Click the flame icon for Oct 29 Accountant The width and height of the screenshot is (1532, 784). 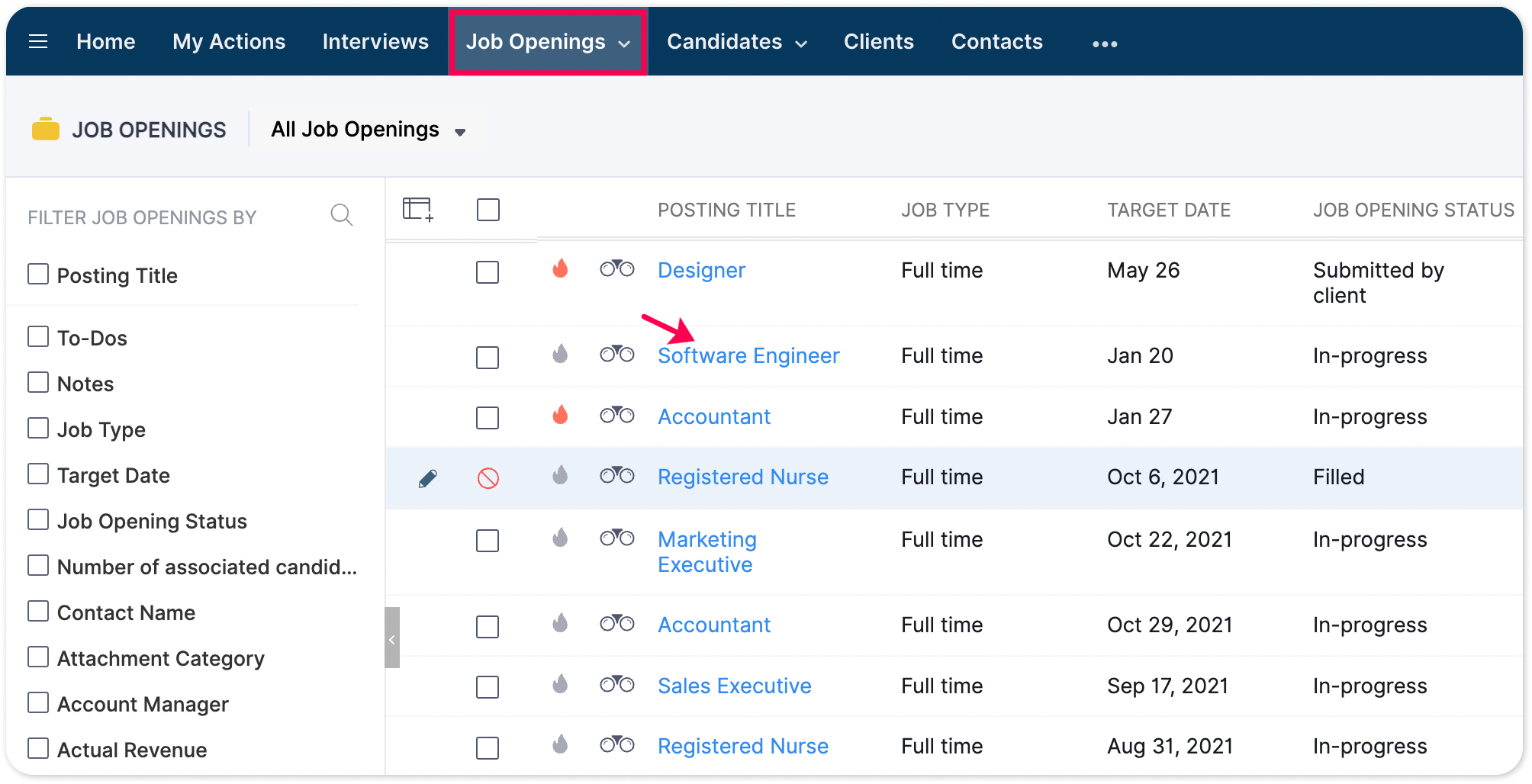pos(560,623)
